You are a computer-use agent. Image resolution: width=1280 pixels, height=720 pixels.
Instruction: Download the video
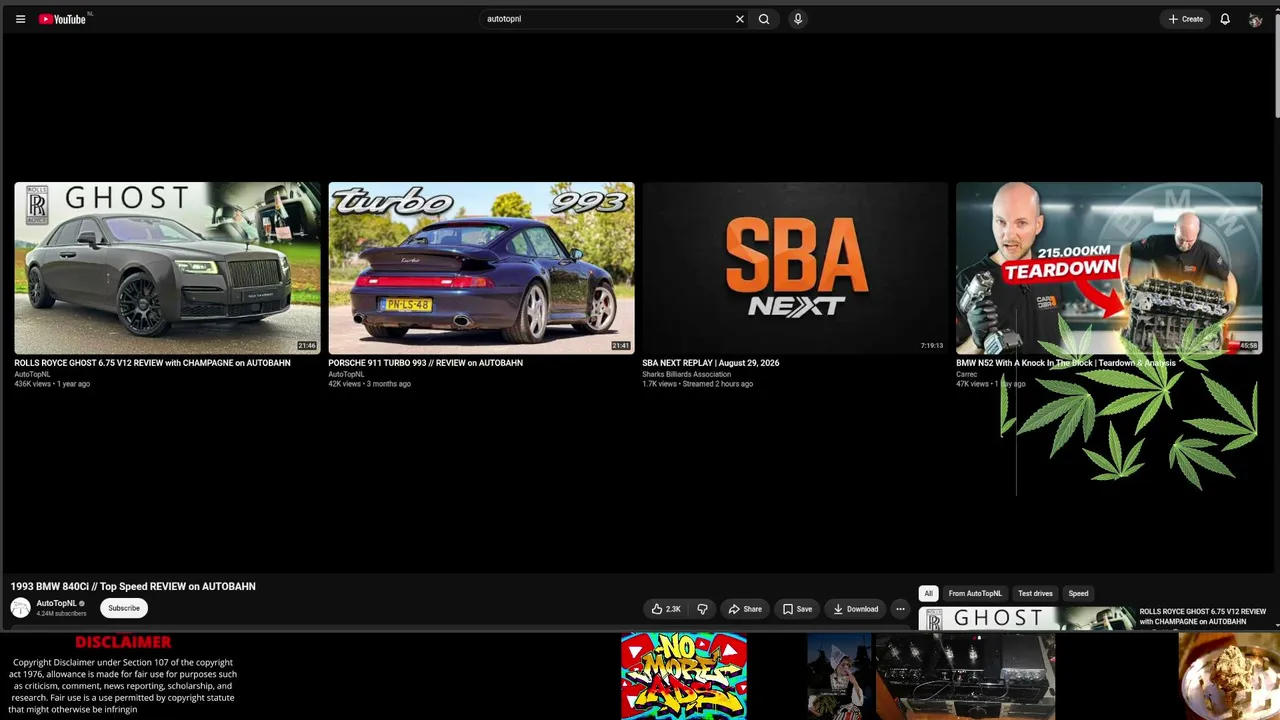855,609
